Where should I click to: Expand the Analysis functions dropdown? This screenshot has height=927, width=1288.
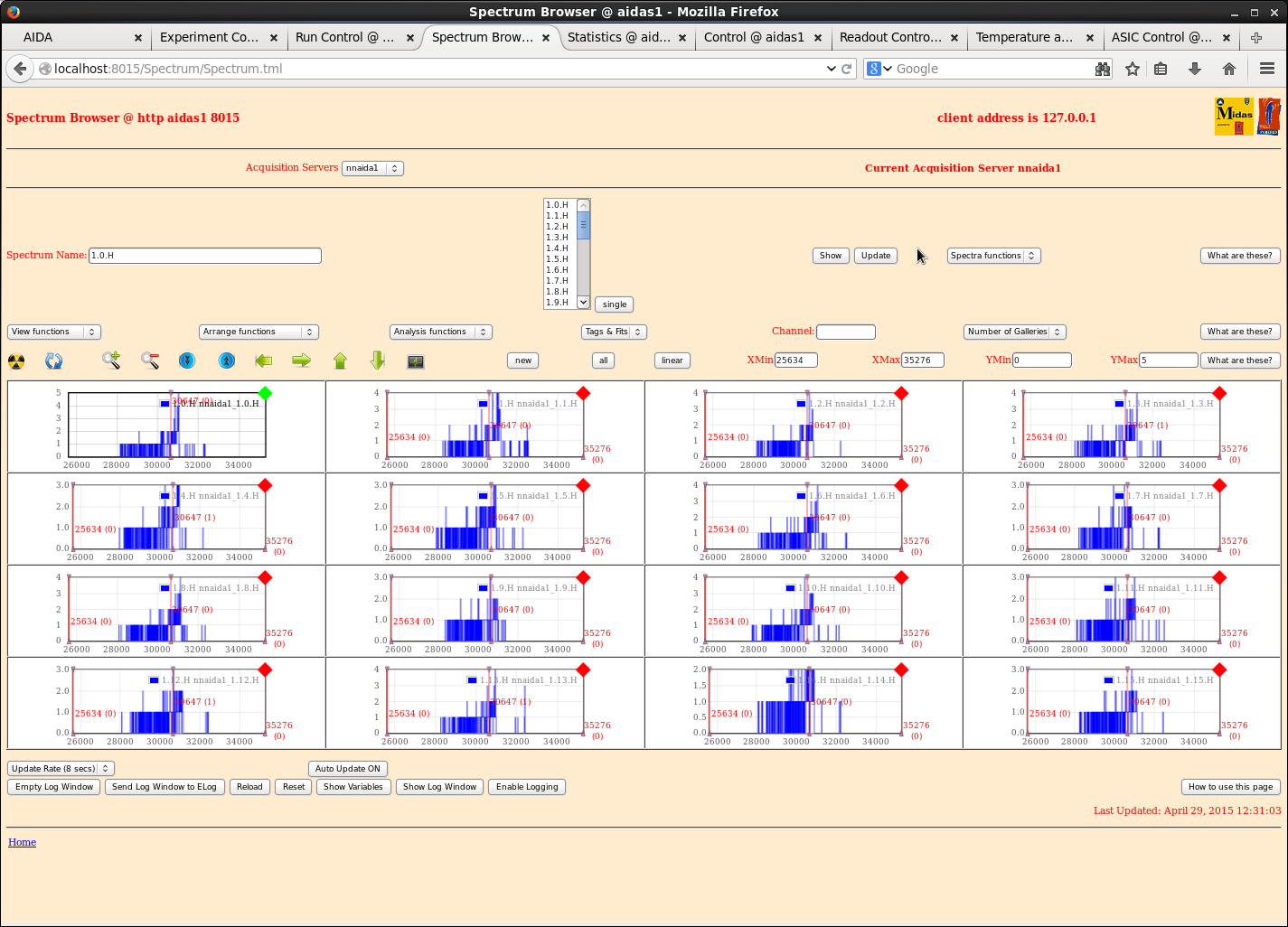(440, 332)
